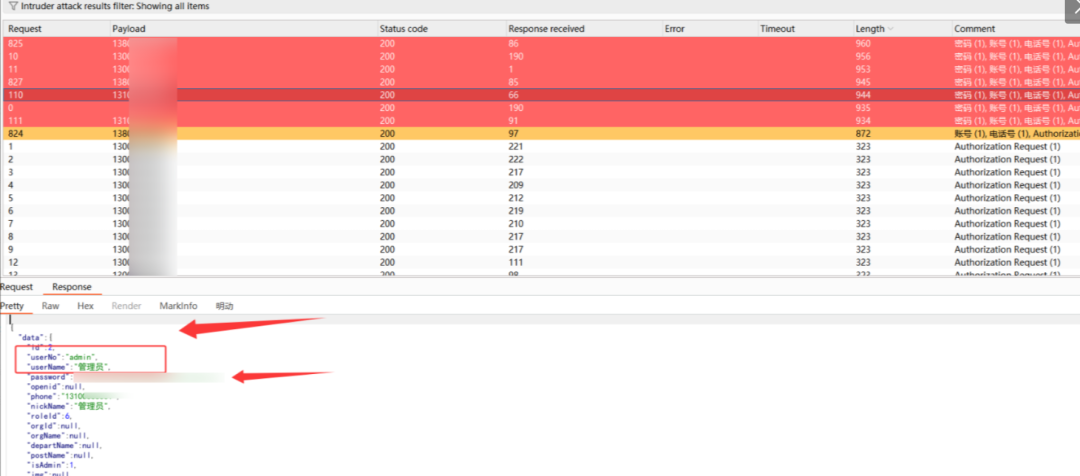
Task: Click the response received value 86
Action: tap(513, 43)
